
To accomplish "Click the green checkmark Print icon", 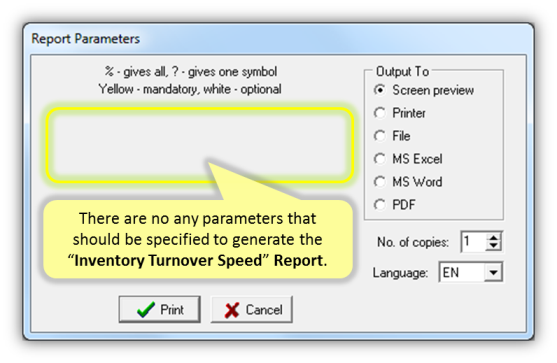I will click(x=146, y=310).
